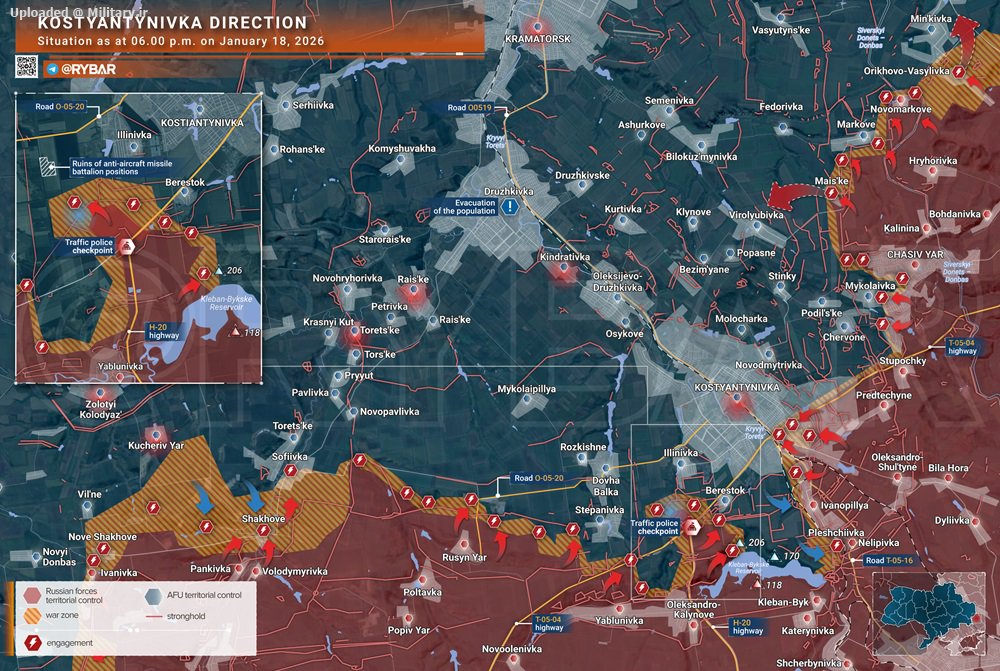Click the Rusyn Yar label
Screen dimensions: 1000x671
pyautogui.click(x=464, y=557)
